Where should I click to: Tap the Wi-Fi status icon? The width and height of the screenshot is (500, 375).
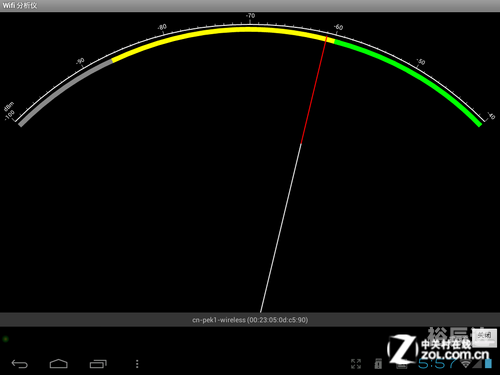click(466, 363)
